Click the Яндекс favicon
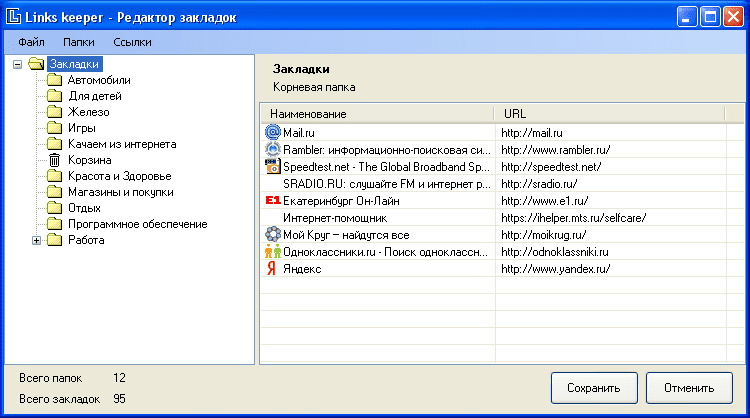 tap(272, 268)
